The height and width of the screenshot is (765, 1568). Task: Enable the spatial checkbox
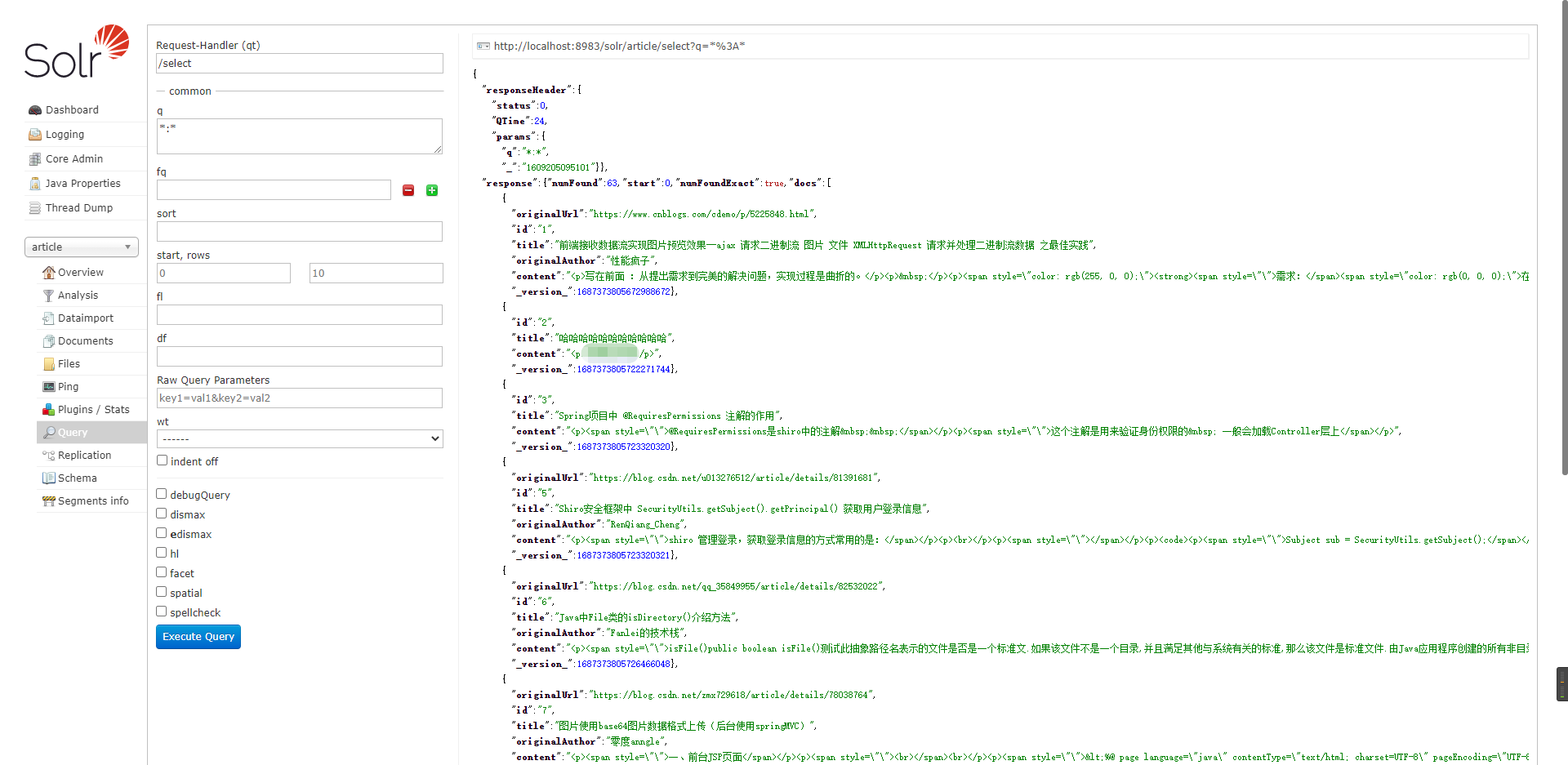tap(162, 592)
